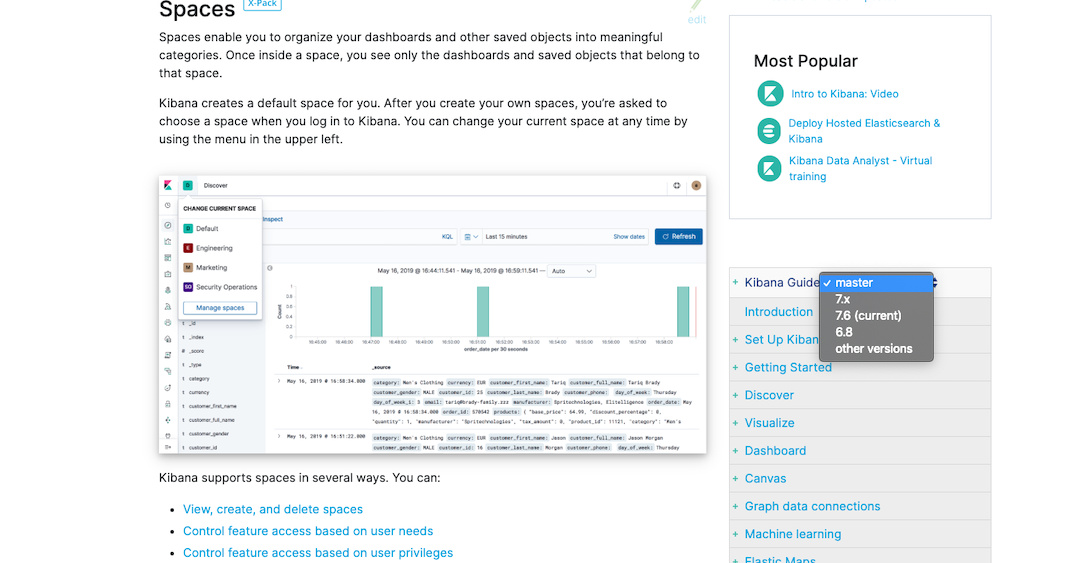Choose 7.6 (current) from the version list
Image resolution: width=1071 pixels, height=563 pixels.
tap(876, 316)
